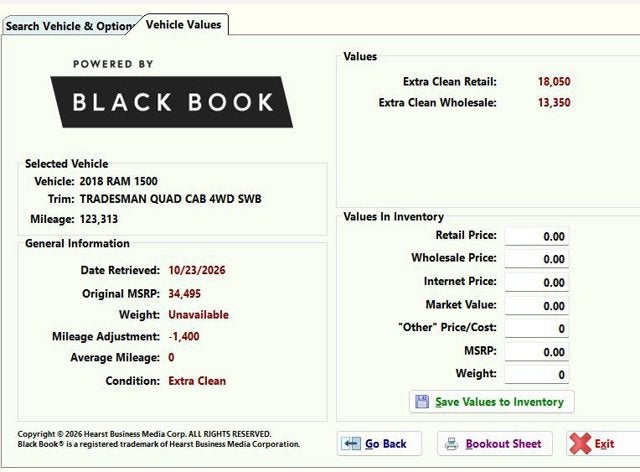The height and width of the screenshot is (472, 640).
Task: Exit the Black Book window
Action: point(603,443)
